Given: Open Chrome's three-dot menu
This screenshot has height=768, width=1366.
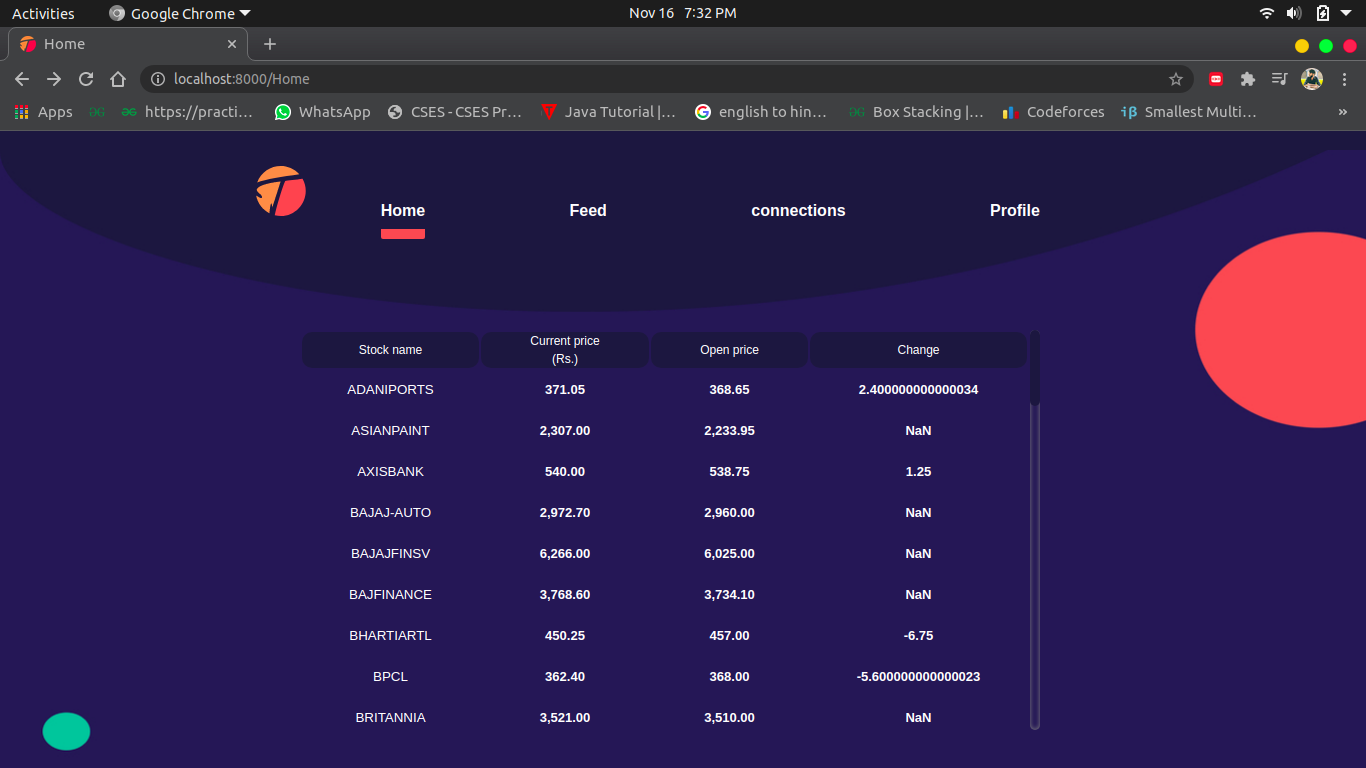Looking at the screenshot, I should pyautogui.click(x=1345, y=79).
